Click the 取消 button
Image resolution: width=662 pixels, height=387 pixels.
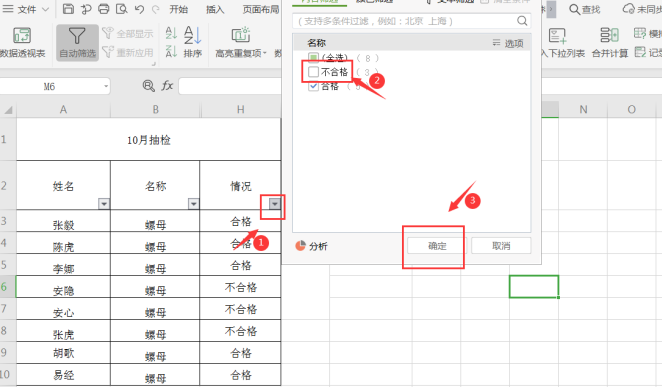[x=501, y=246]
